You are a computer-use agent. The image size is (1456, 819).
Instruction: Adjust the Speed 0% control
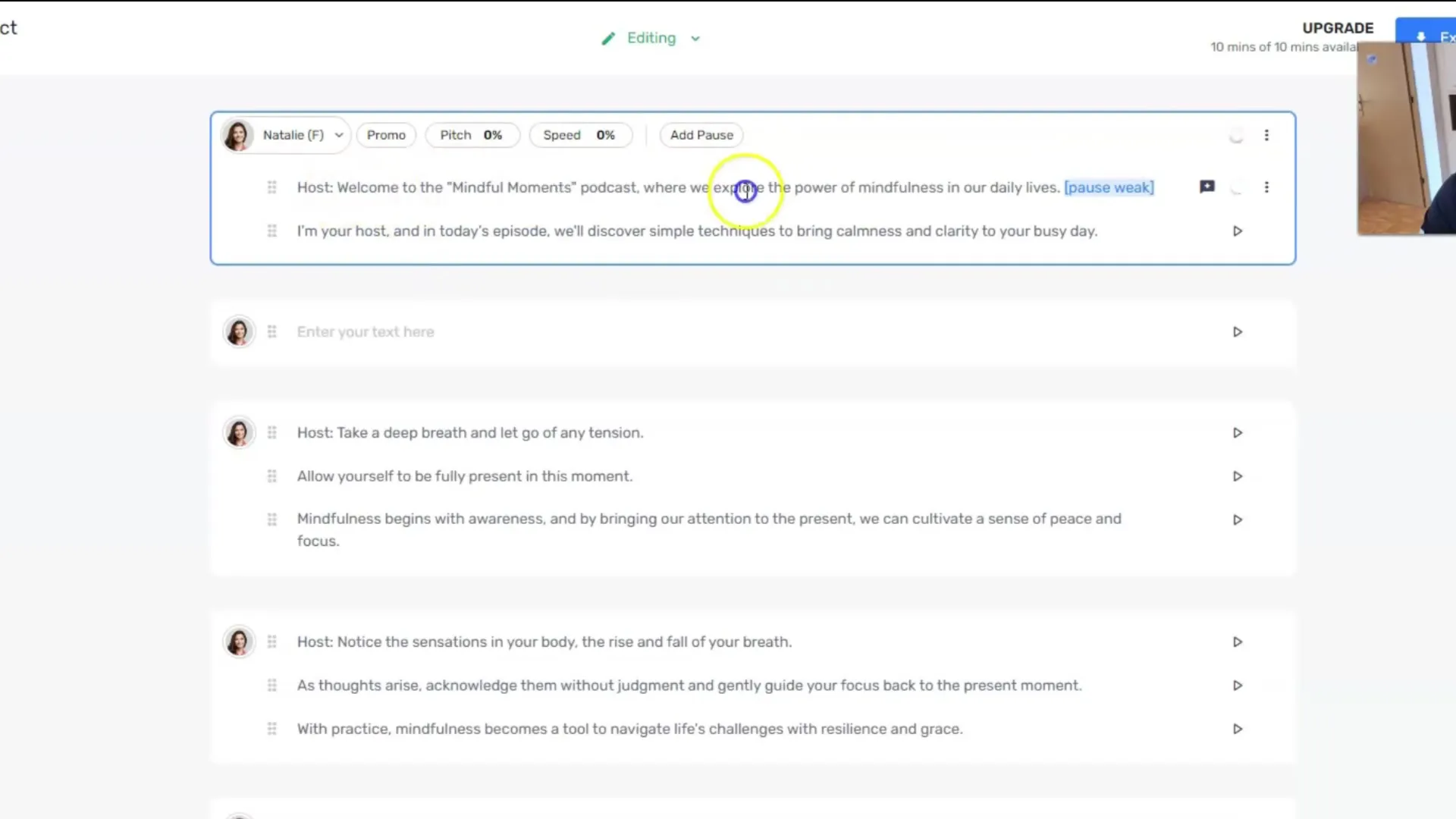coord(579,135)
